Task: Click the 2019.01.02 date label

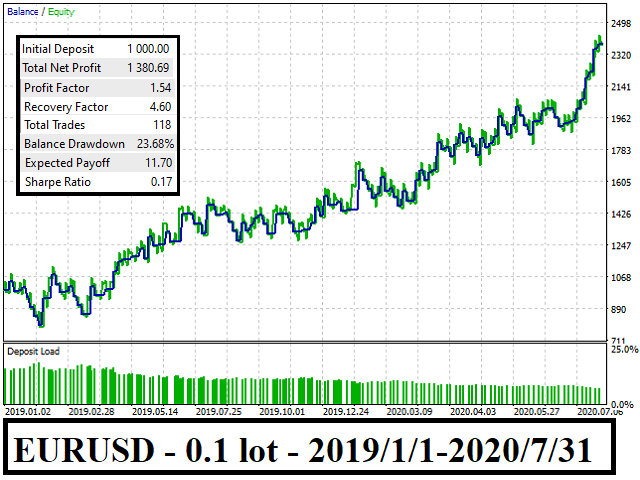Action: 28,411
